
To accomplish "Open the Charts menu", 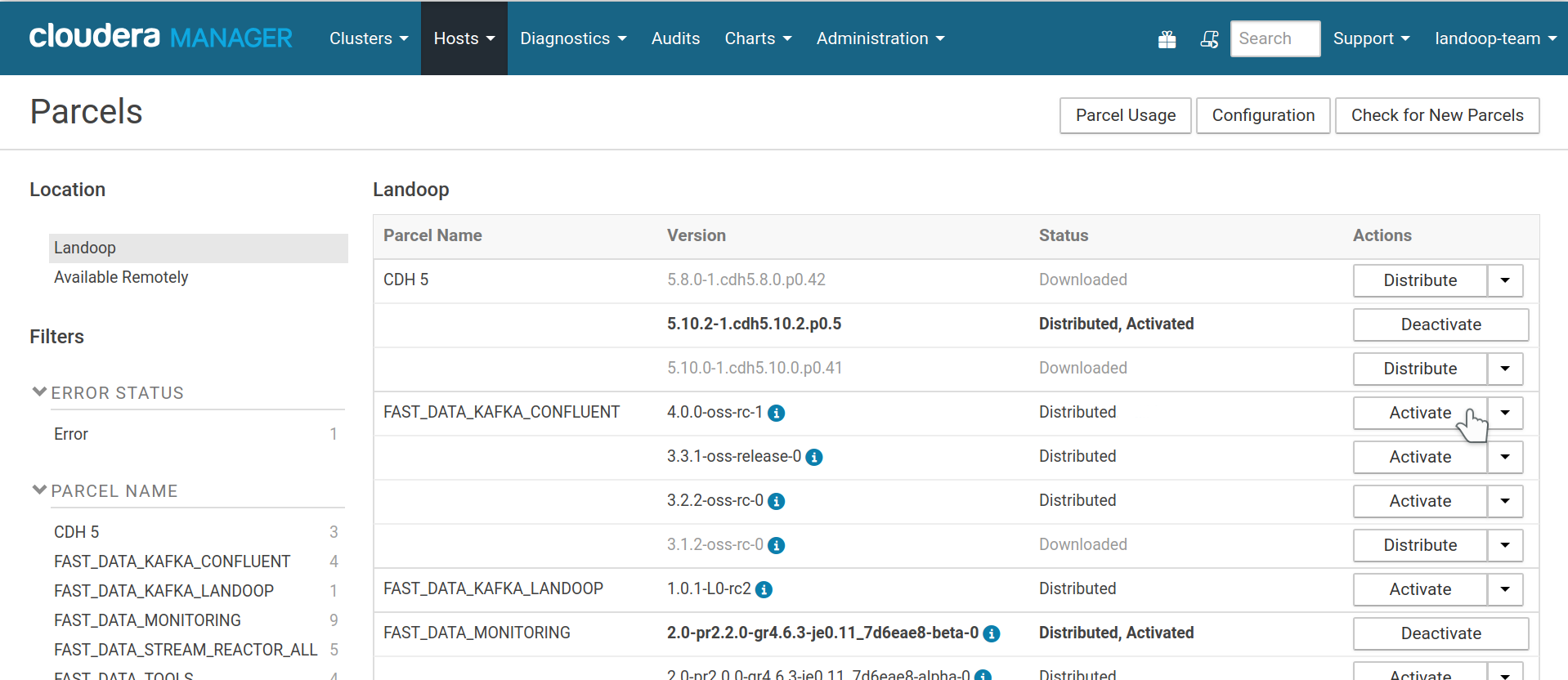I will [758, 38].
